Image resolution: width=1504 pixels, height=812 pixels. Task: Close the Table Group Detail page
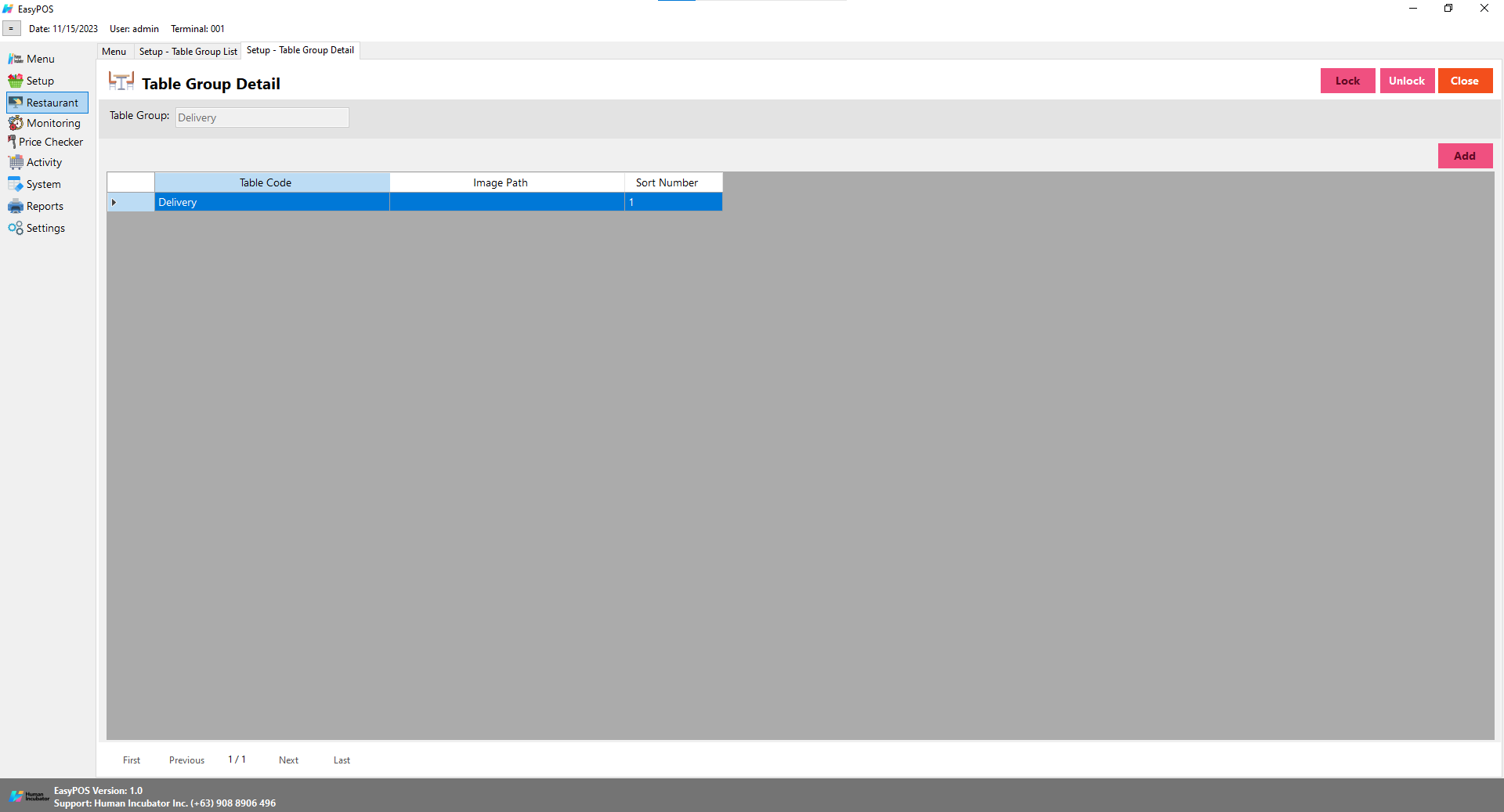(x=1465, y=81)
